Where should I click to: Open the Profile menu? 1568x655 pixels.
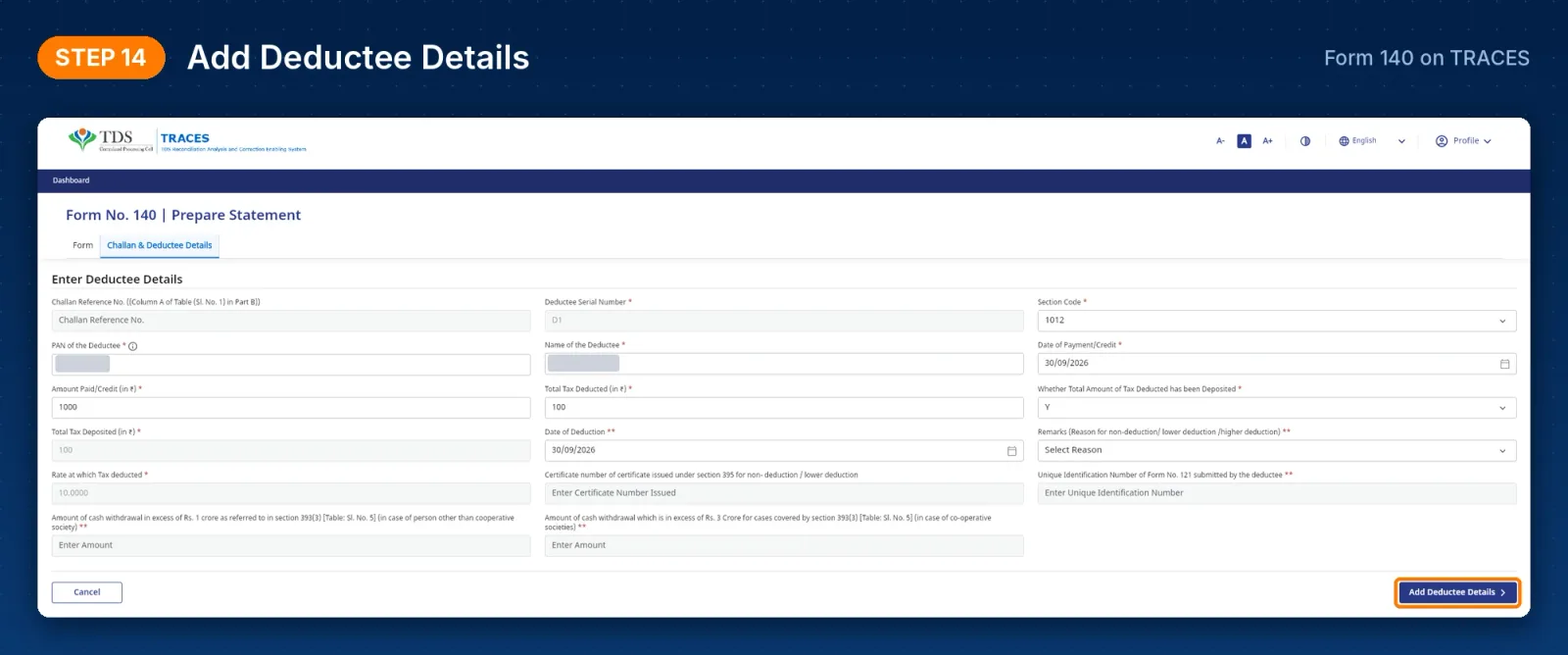1463,141
